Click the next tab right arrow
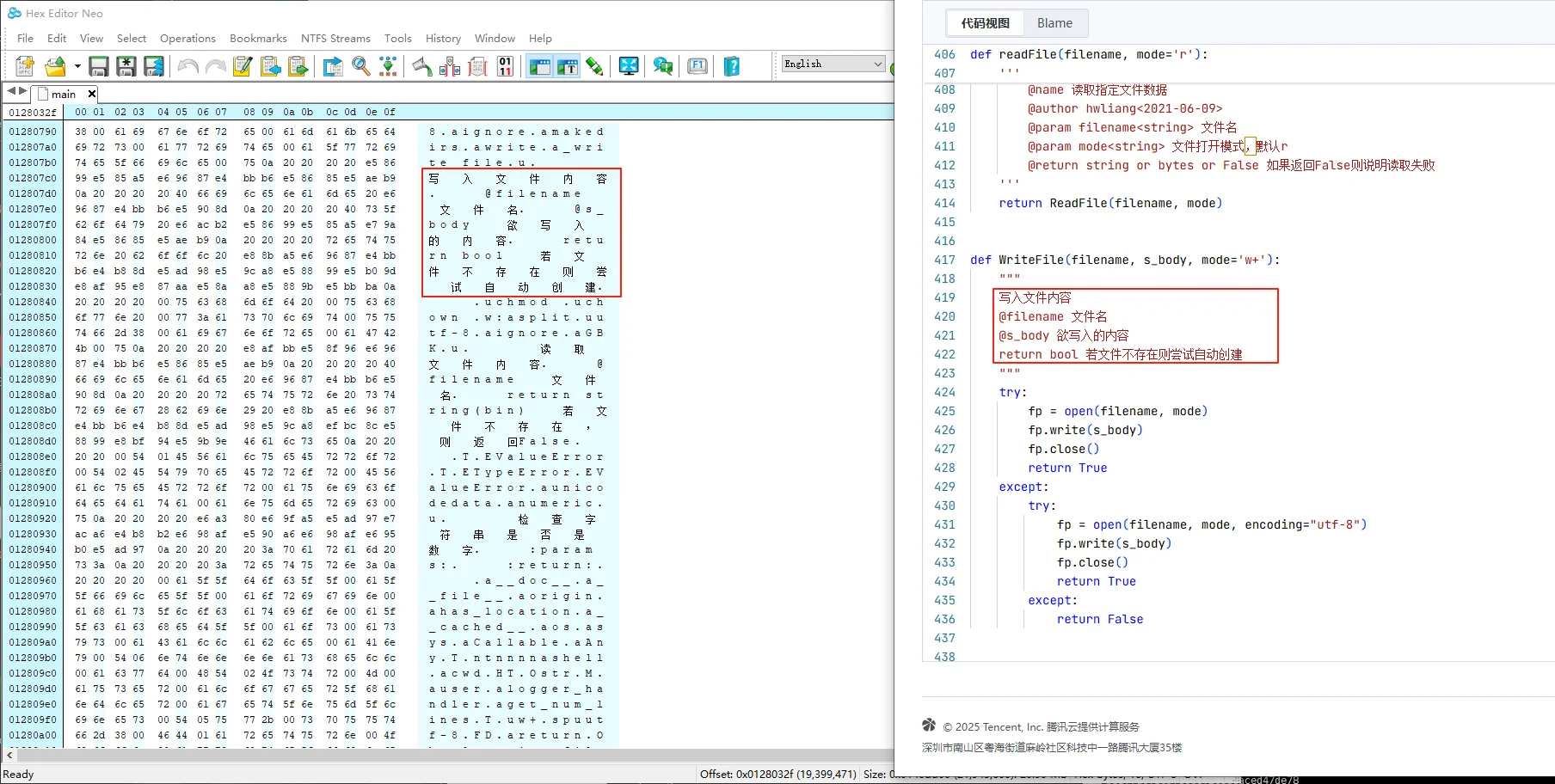1555x784 pixels. tap(22, 91)
